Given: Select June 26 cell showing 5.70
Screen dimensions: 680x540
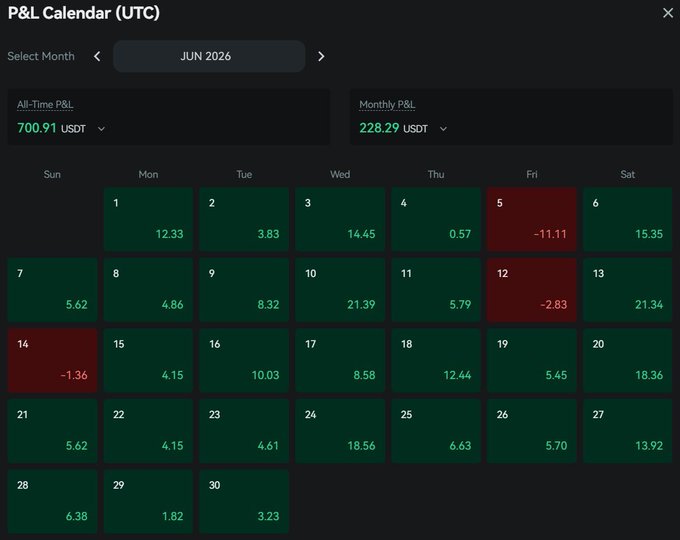Looking at the screenshot, I should point(532,431).
